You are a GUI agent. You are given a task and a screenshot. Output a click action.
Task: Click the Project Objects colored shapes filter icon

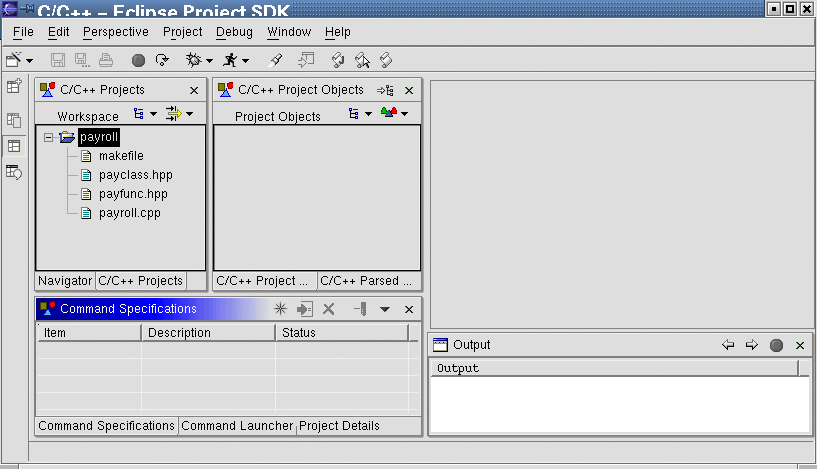click(x=389, y=113)
